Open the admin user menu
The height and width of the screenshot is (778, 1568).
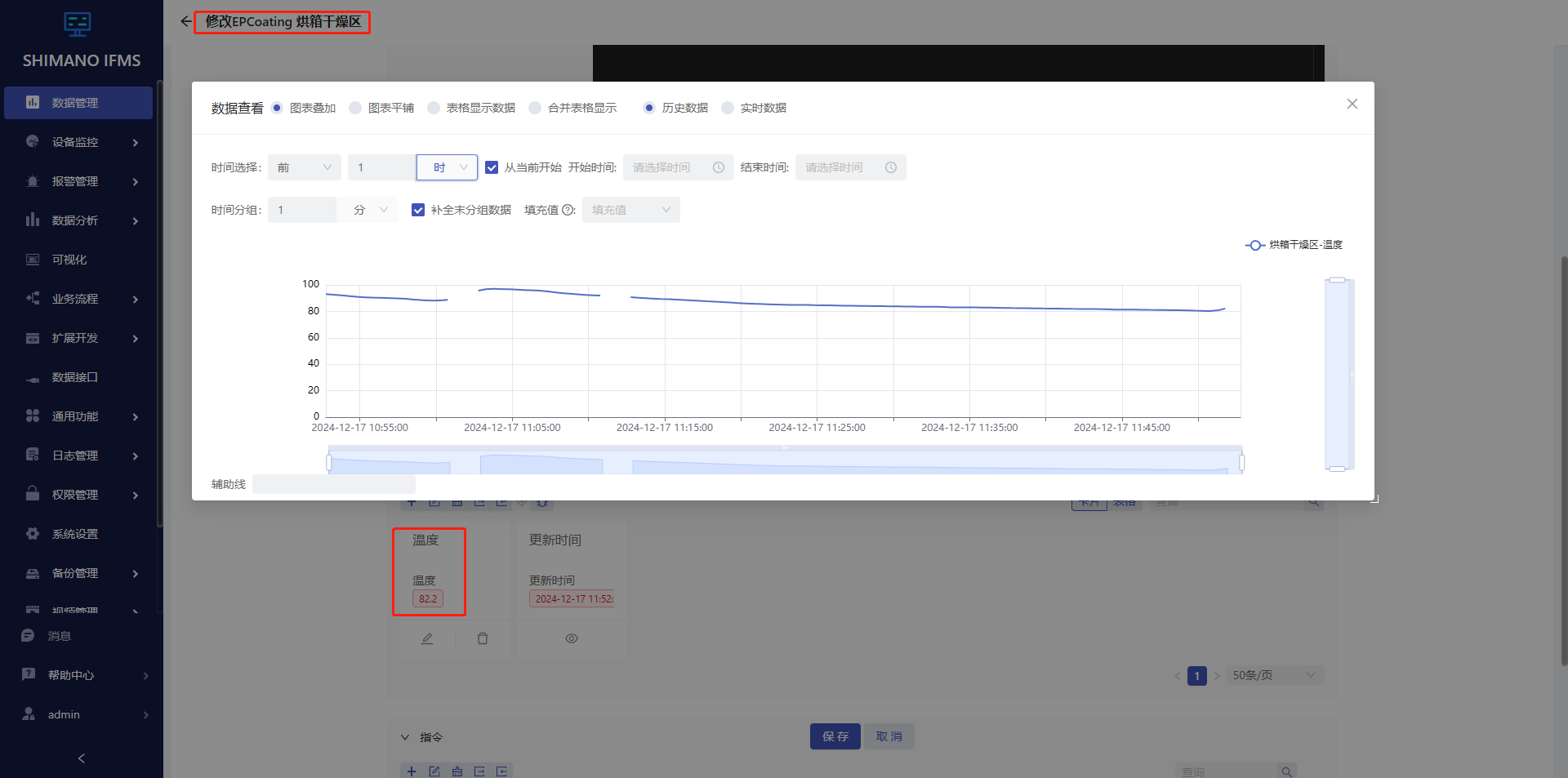click(x=82, y=714)
